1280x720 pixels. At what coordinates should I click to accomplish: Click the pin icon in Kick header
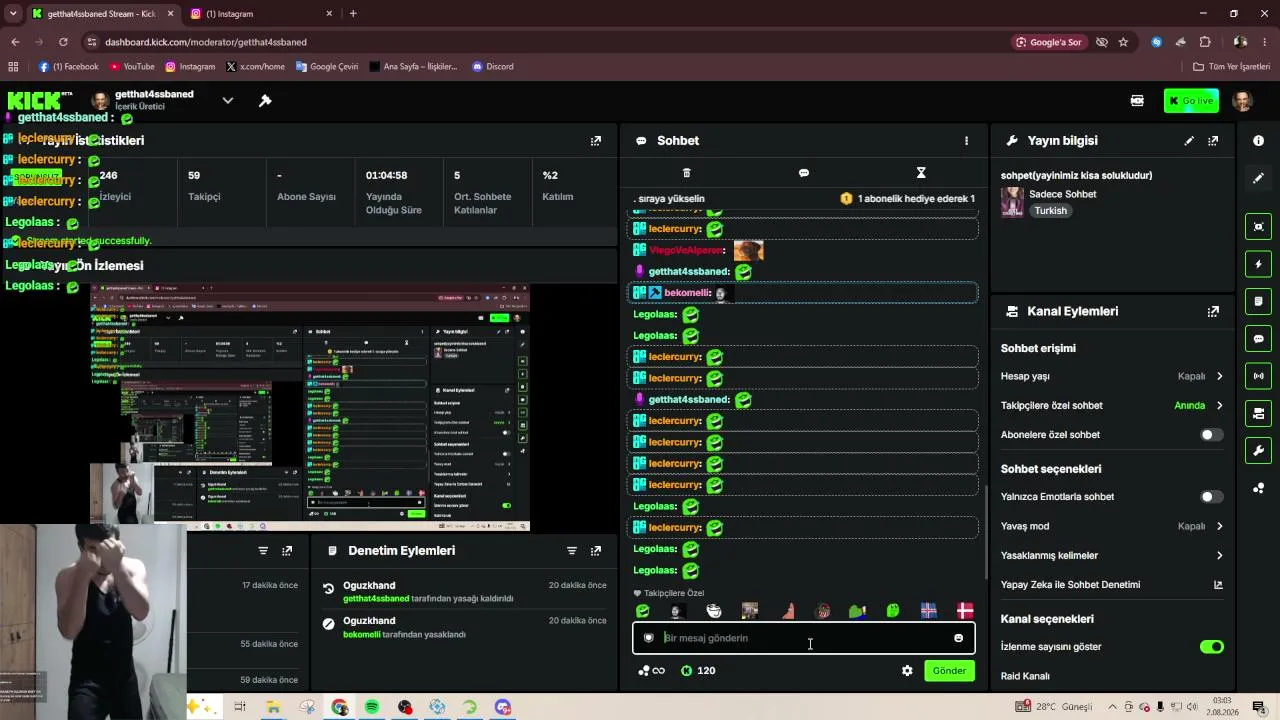[265, 101]
